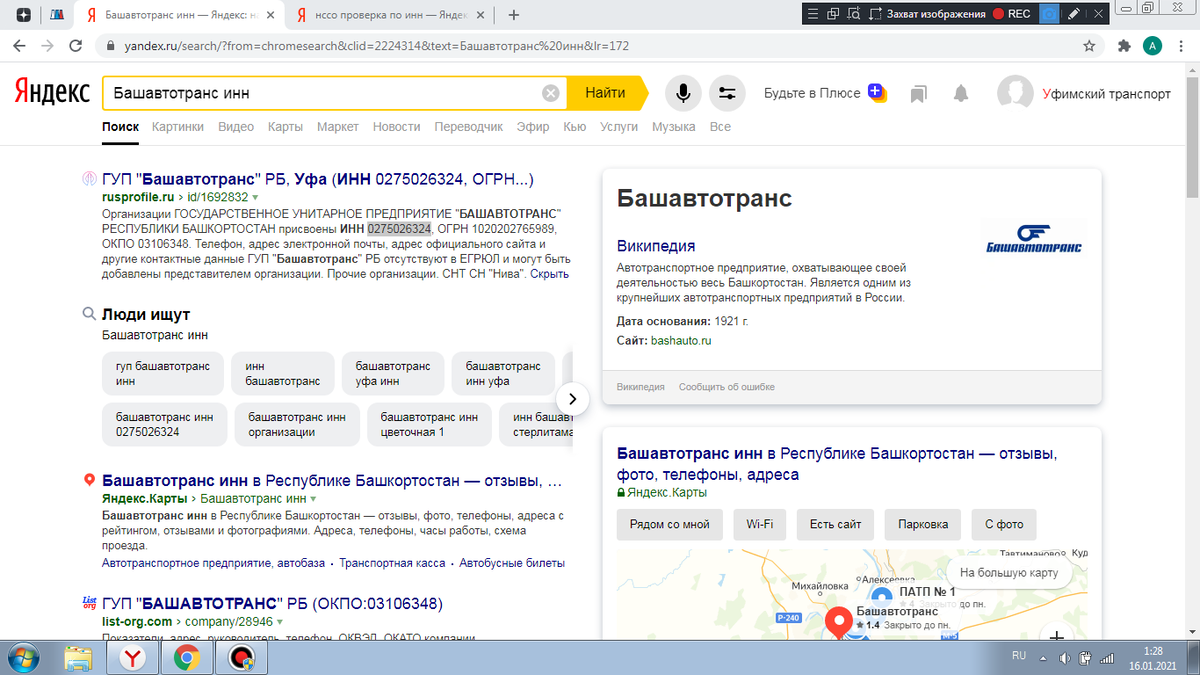The height and width of the screenshot is (675, 1200).
Task: Enable the Wi-Fi map filter
Action: (760, 524)
